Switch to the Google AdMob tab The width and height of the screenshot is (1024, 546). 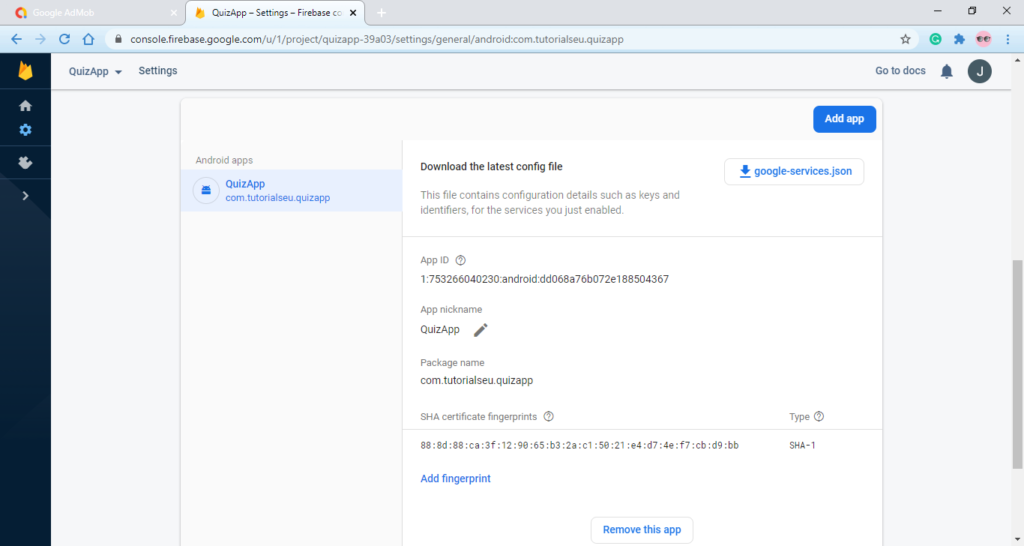coord(95,12)
